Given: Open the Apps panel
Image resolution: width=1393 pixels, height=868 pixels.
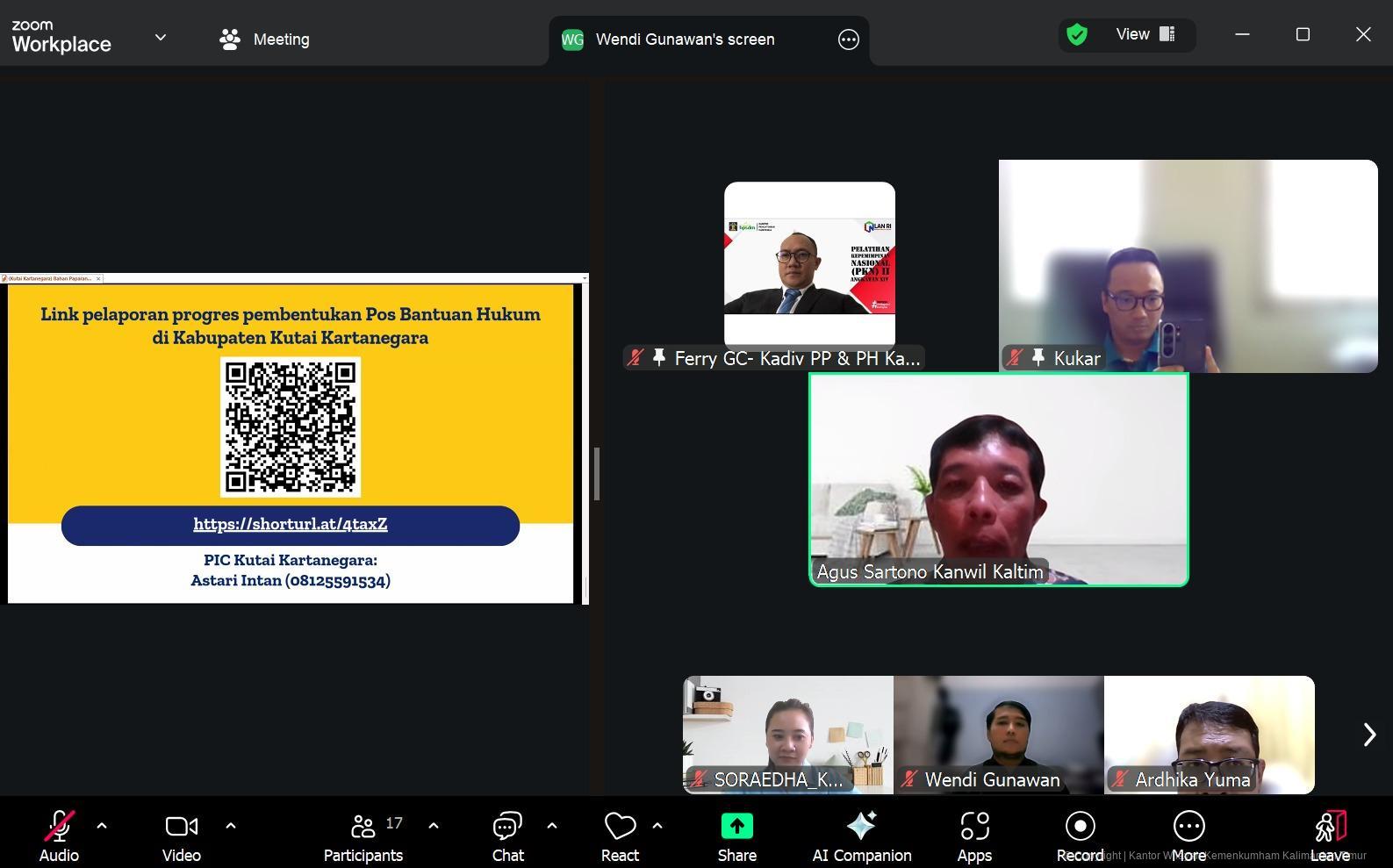Looking at the screenshot, I should [x=974, y=836].
